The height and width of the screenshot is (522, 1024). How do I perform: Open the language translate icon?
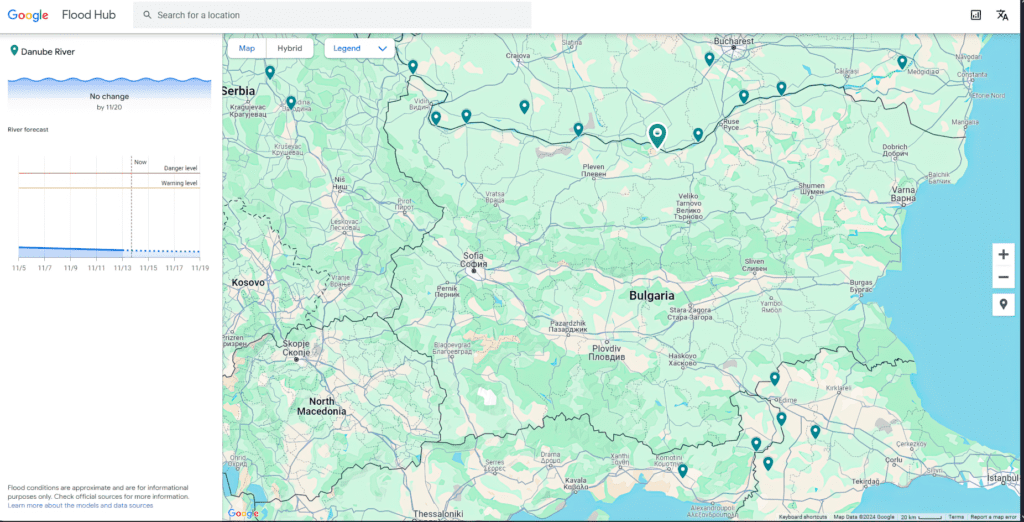click(1002, 15)
